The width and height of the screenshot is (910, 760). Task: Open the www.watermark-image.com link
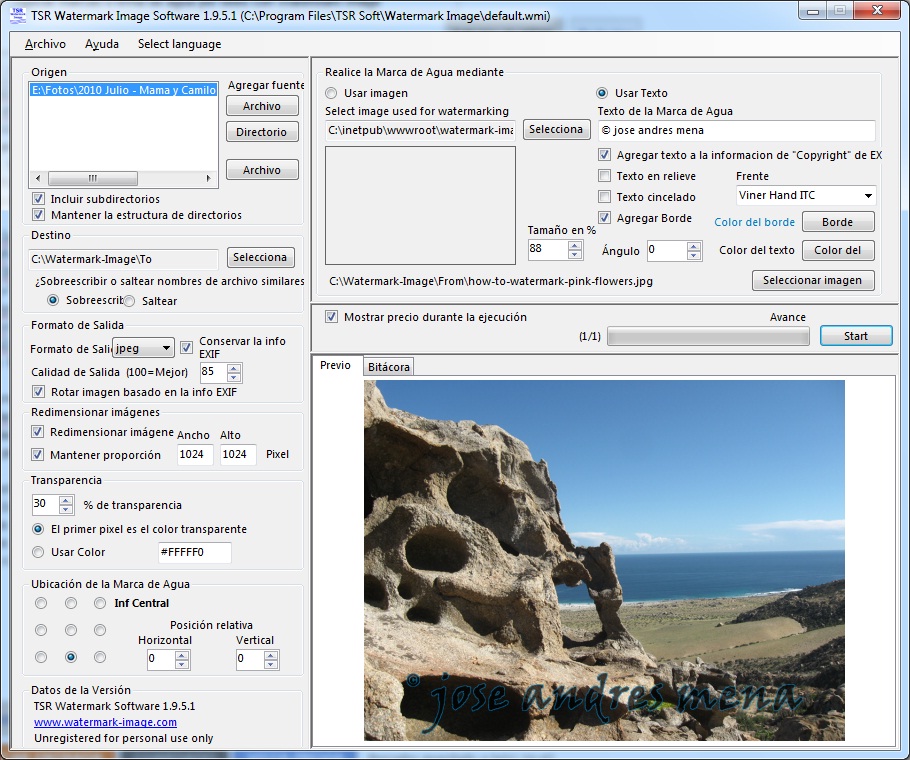pyautogui.click(x=106, y=722)
